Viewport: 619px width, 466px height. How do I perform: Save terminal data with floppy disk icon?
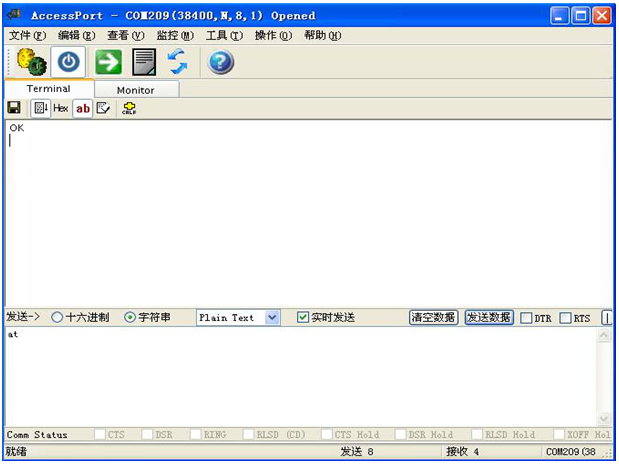point(14,108)
